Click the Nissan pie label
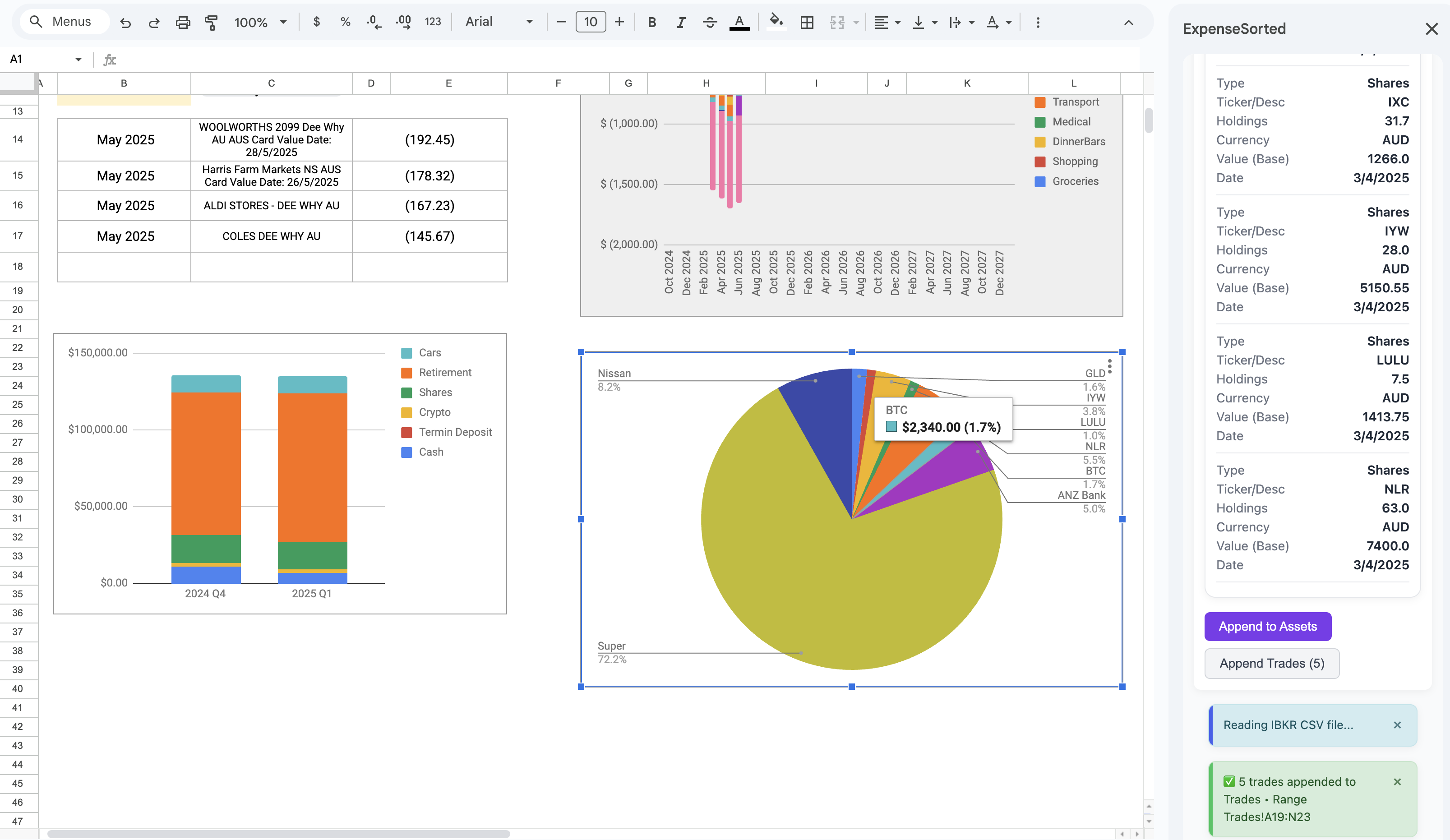Image resolution: width=1450 pixels, height=840 pixels. point(614,373)
